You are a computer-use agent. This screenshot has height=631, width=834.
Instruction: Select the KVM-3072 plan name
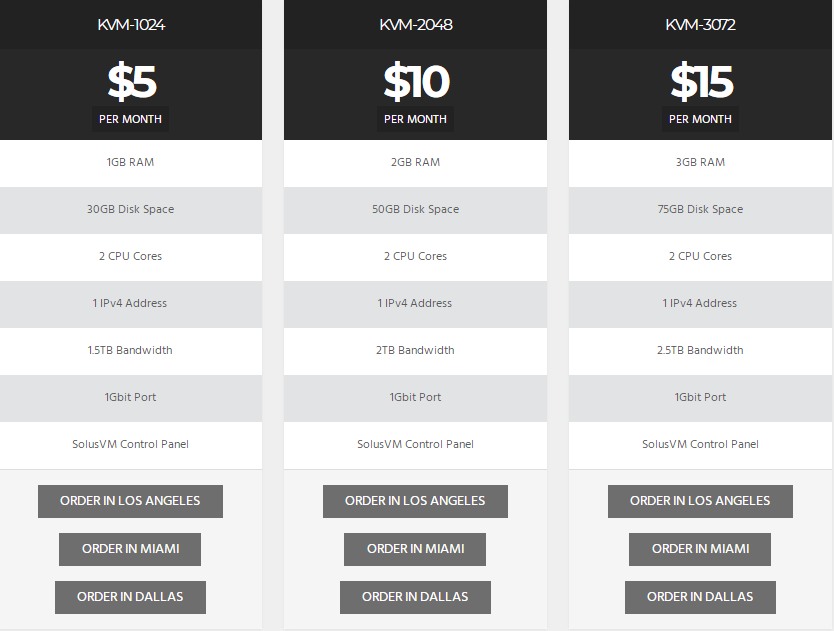[700, 25]
